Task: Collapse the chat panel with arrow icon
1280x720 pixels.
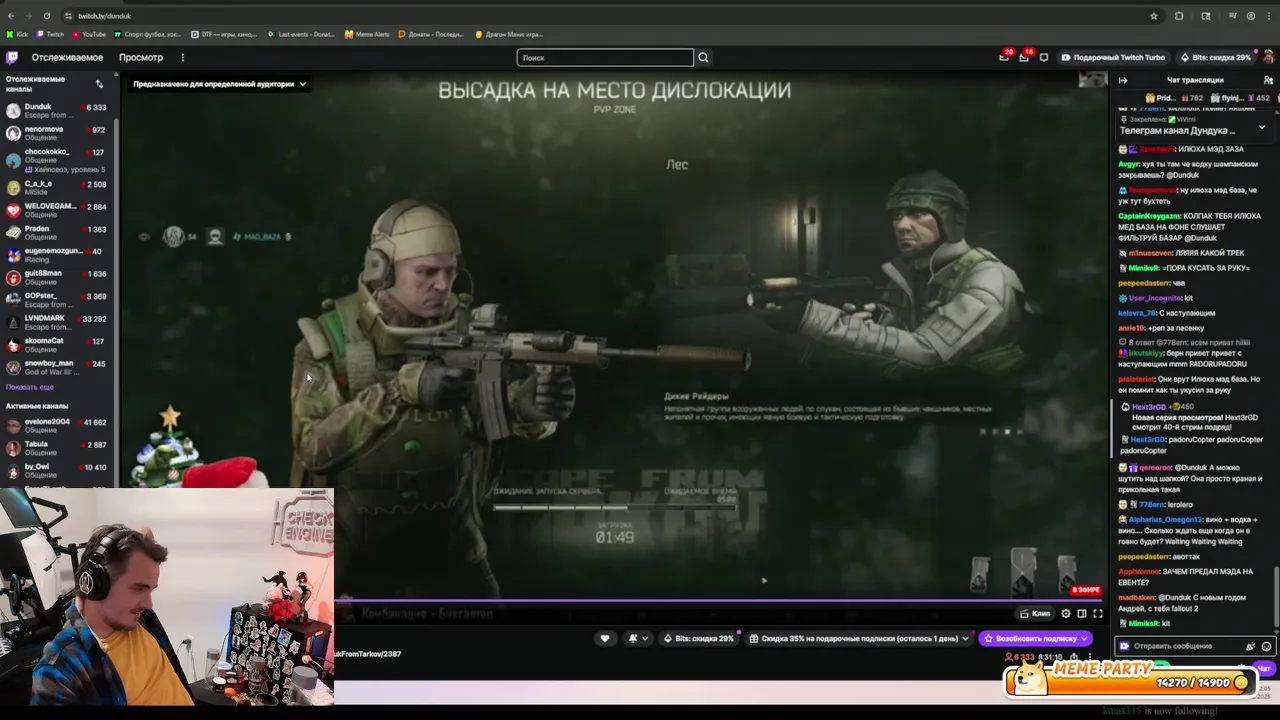Action: (1123, 80)
